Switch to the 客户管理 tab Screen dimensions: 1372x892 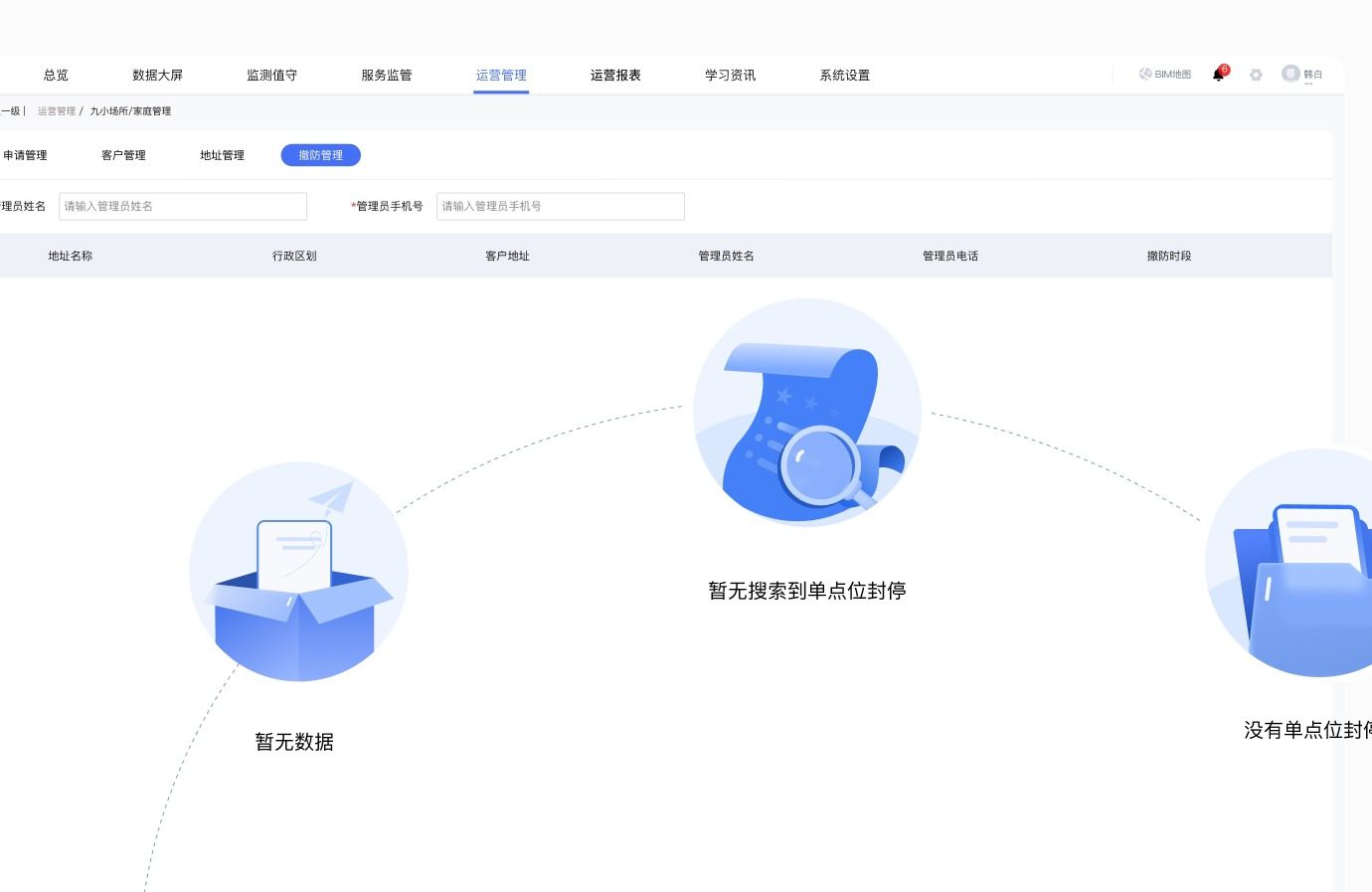(123, 155)
